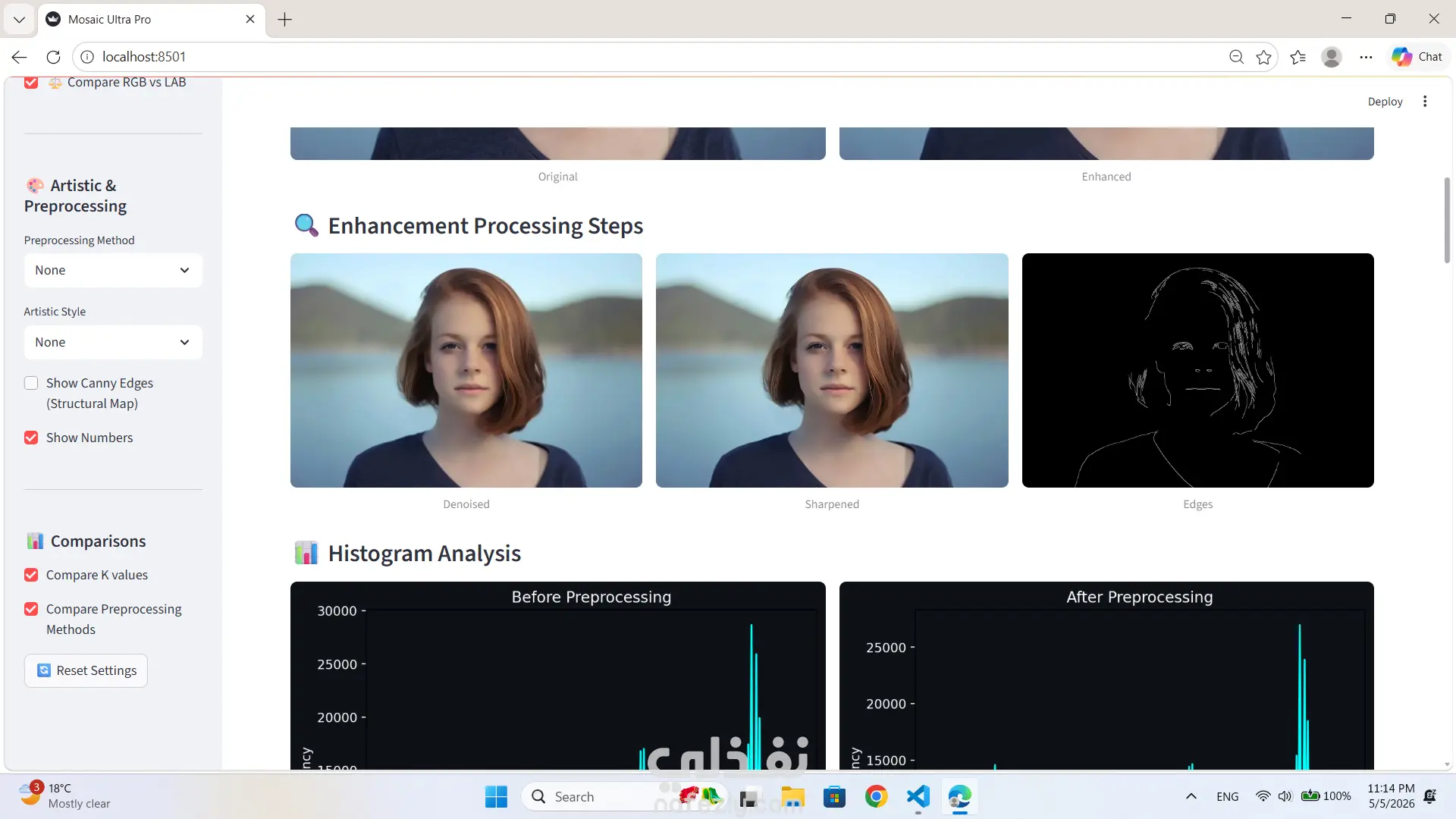This screenshot has height=819, width=1456.
Task: Add this page to favorites star
Action: 1263,57
